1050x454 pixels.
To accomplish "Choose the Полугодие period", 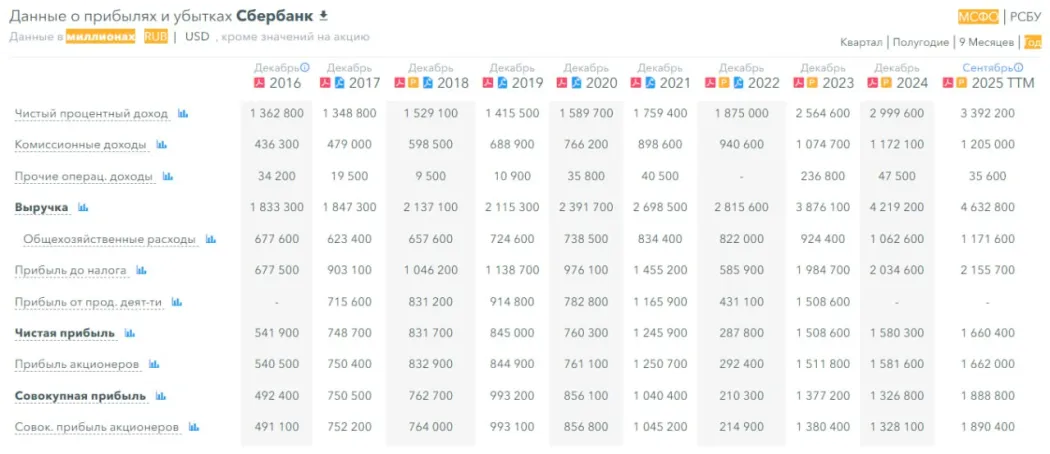I will (x=921, y=42).
